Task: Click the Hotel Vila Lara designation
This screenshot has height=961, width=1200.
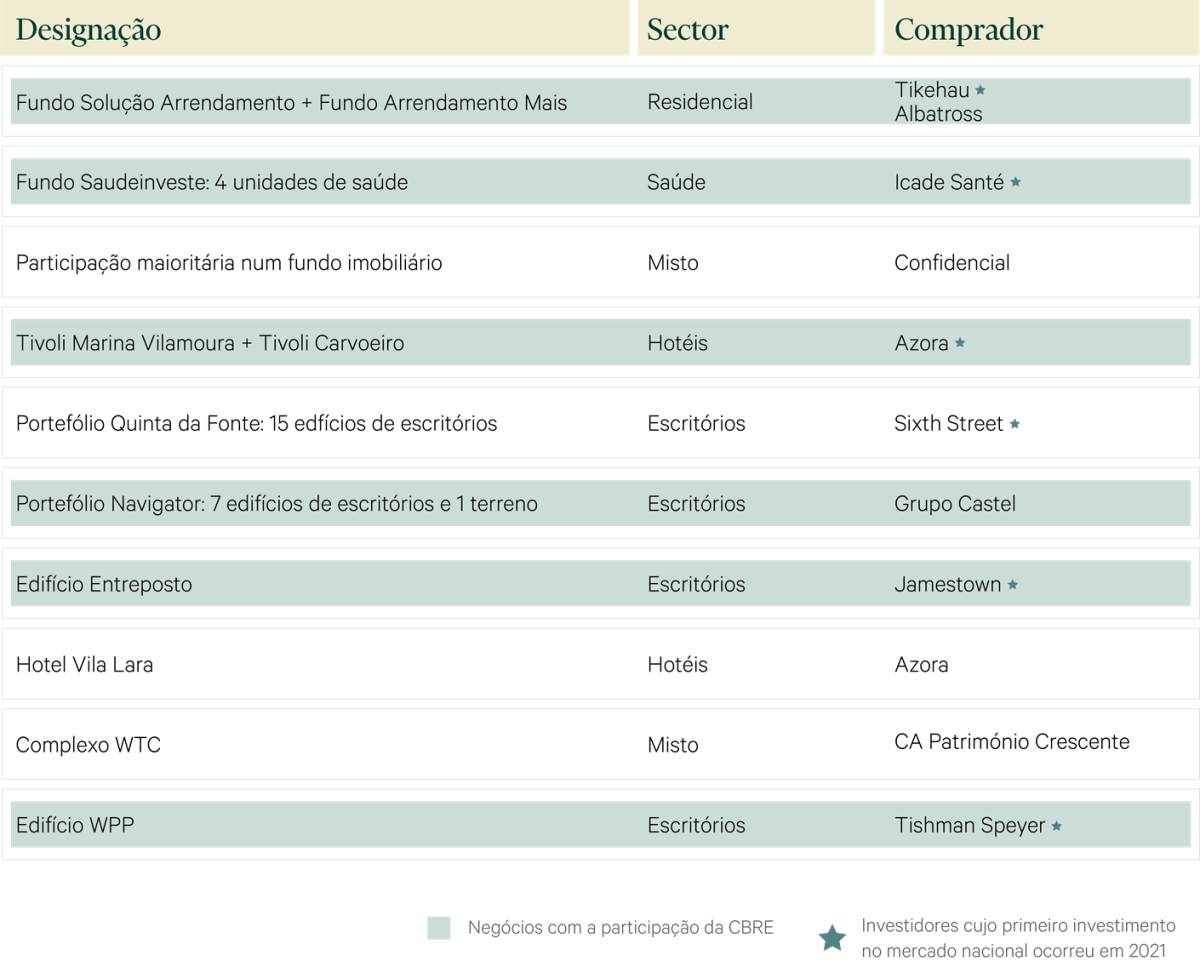Action: pyautogui.click(x=85, y=665)
